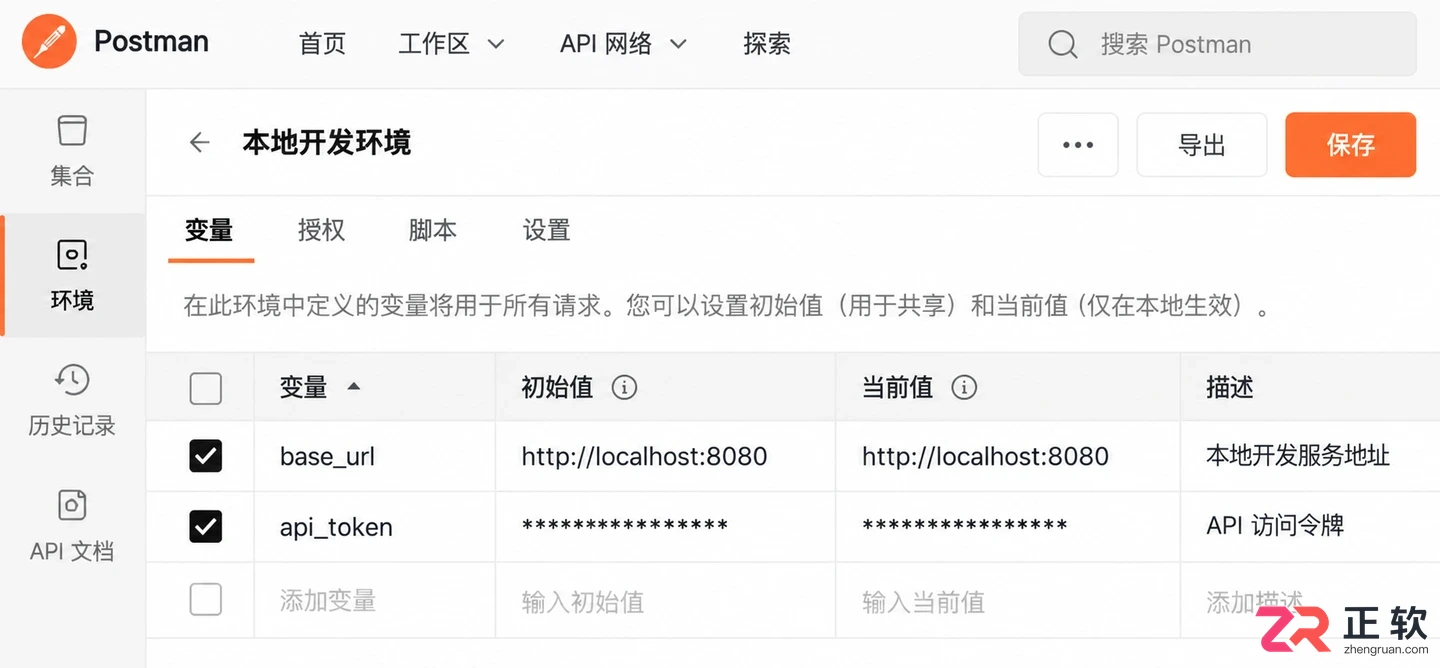Go back with the left arrow
This screenshot has width=1440, height=668.
(x=200, y=143)
